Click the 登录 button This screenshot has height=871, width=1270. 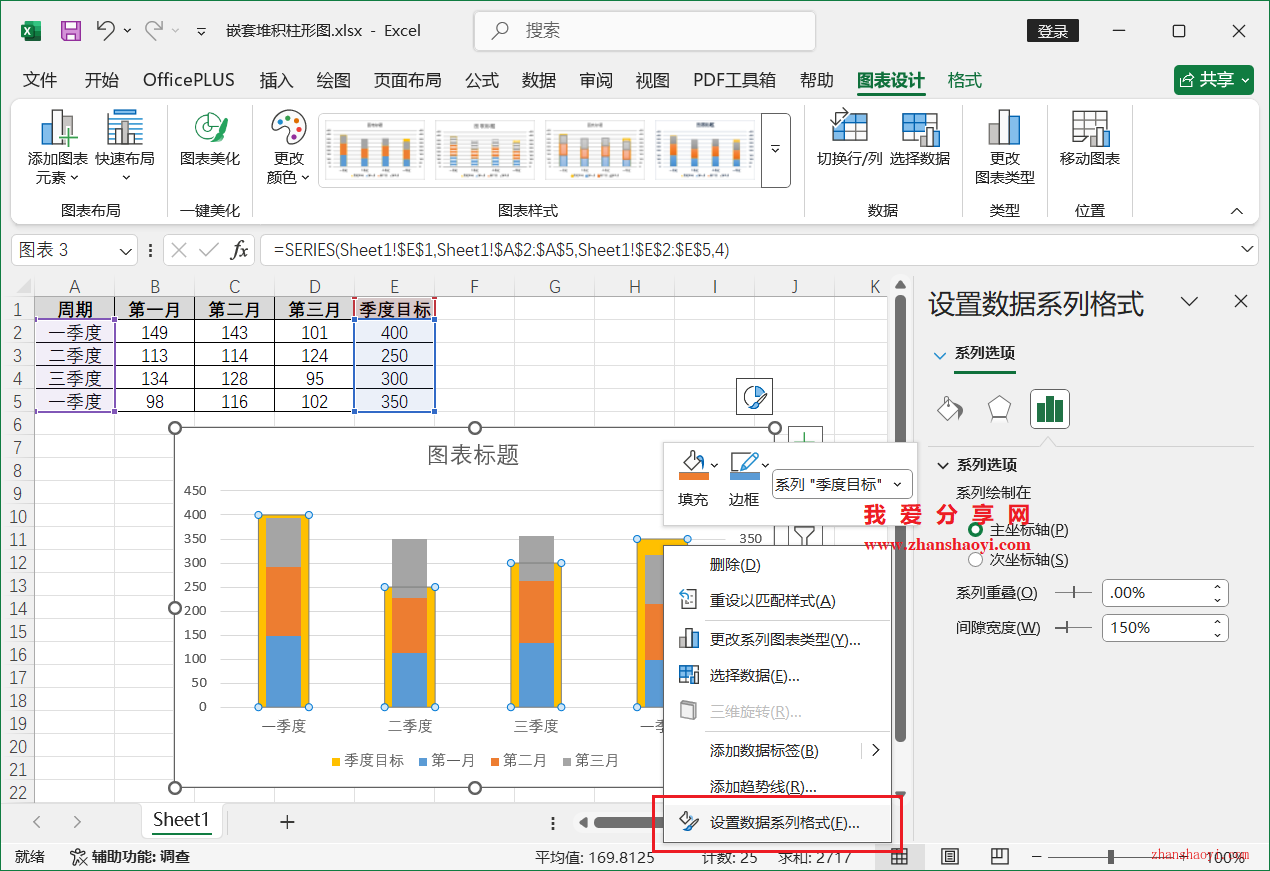pyautogui.click(x=1052, y=31)
